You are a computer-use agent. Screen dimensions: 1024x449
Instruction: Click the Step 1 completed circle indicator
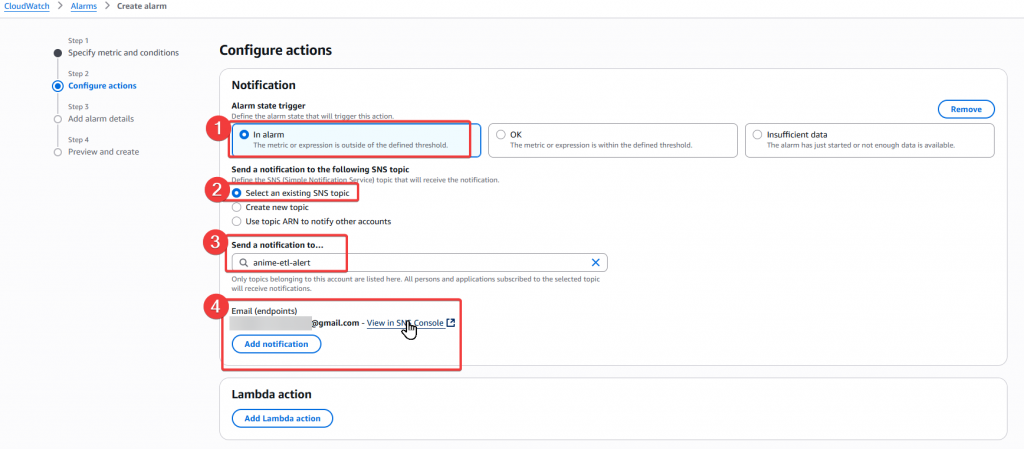58,53
